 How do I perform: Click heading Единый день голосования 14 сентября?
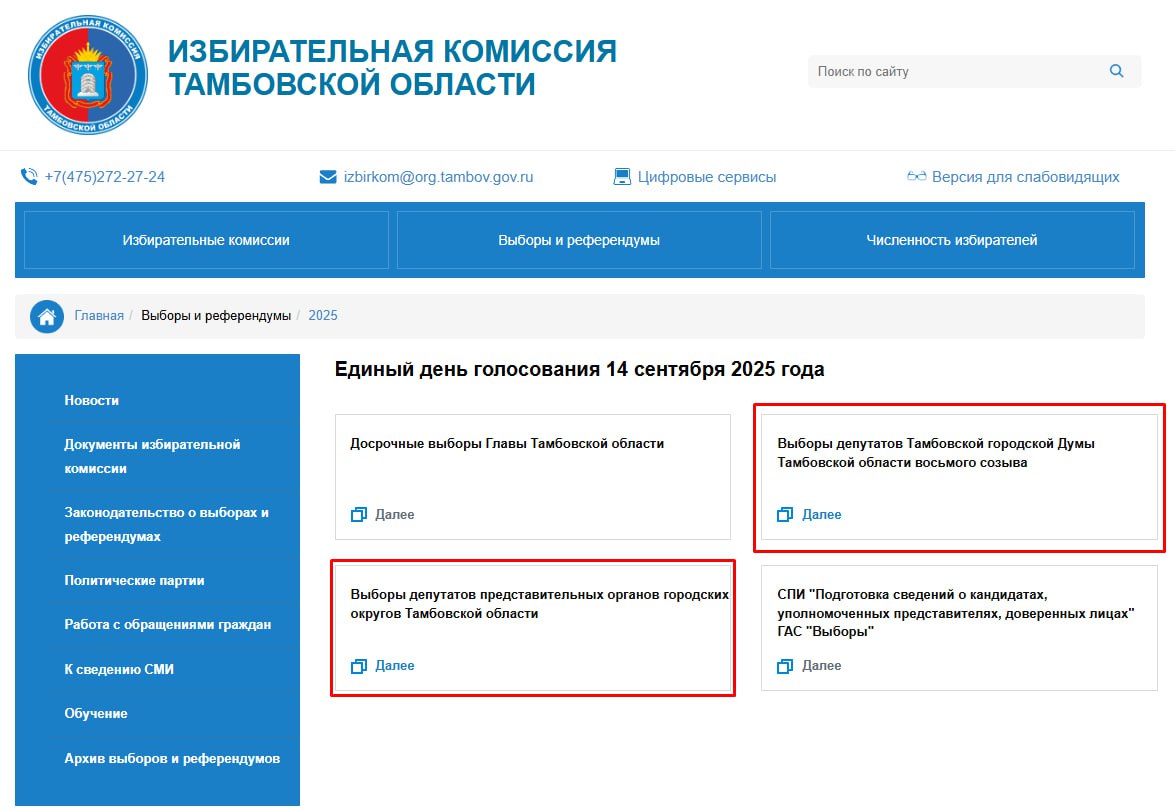(579, 370)
